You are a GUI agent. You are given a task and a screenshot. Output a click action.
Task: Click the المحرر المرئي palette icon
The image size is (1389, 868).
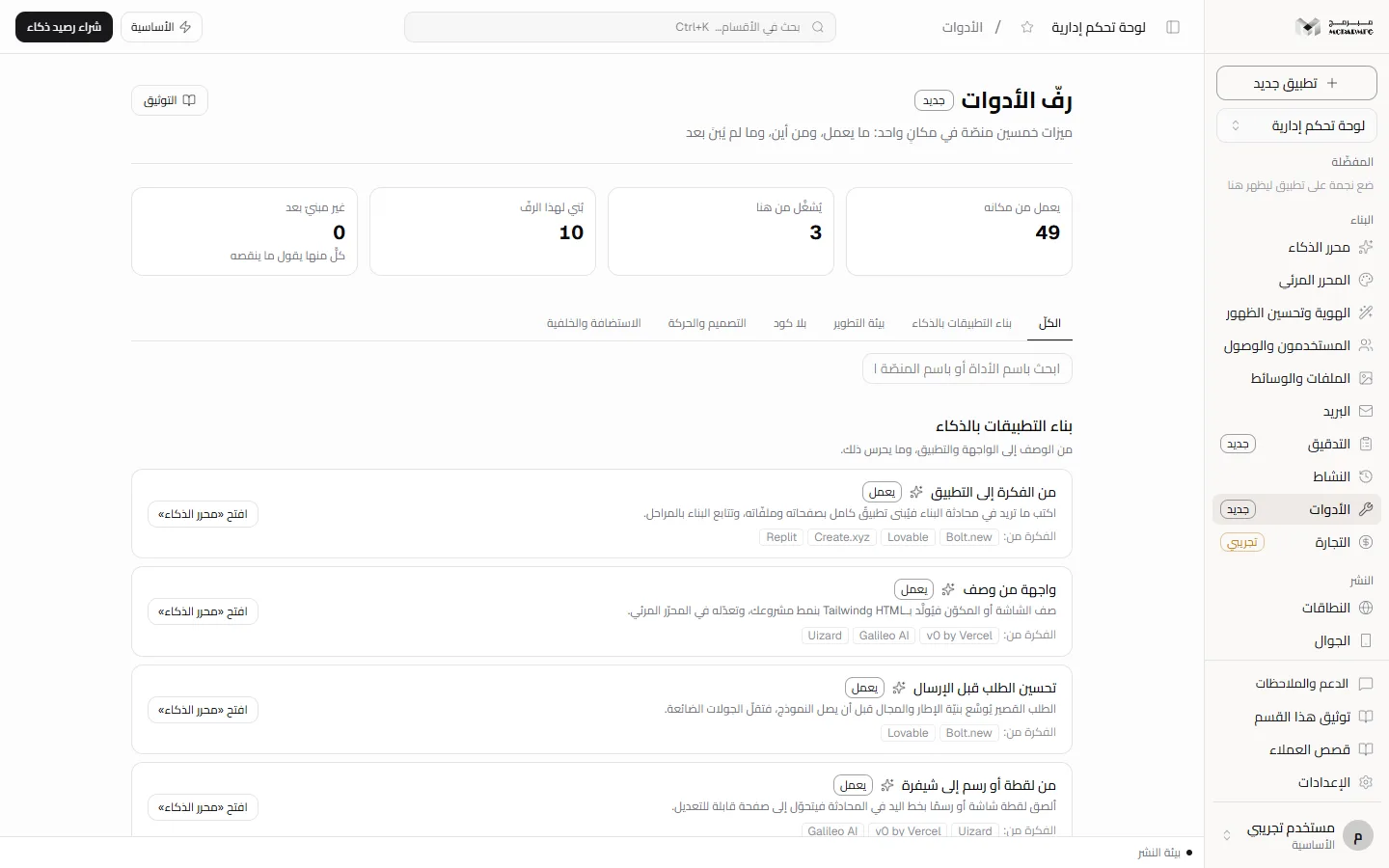(x=1366, y=280)
